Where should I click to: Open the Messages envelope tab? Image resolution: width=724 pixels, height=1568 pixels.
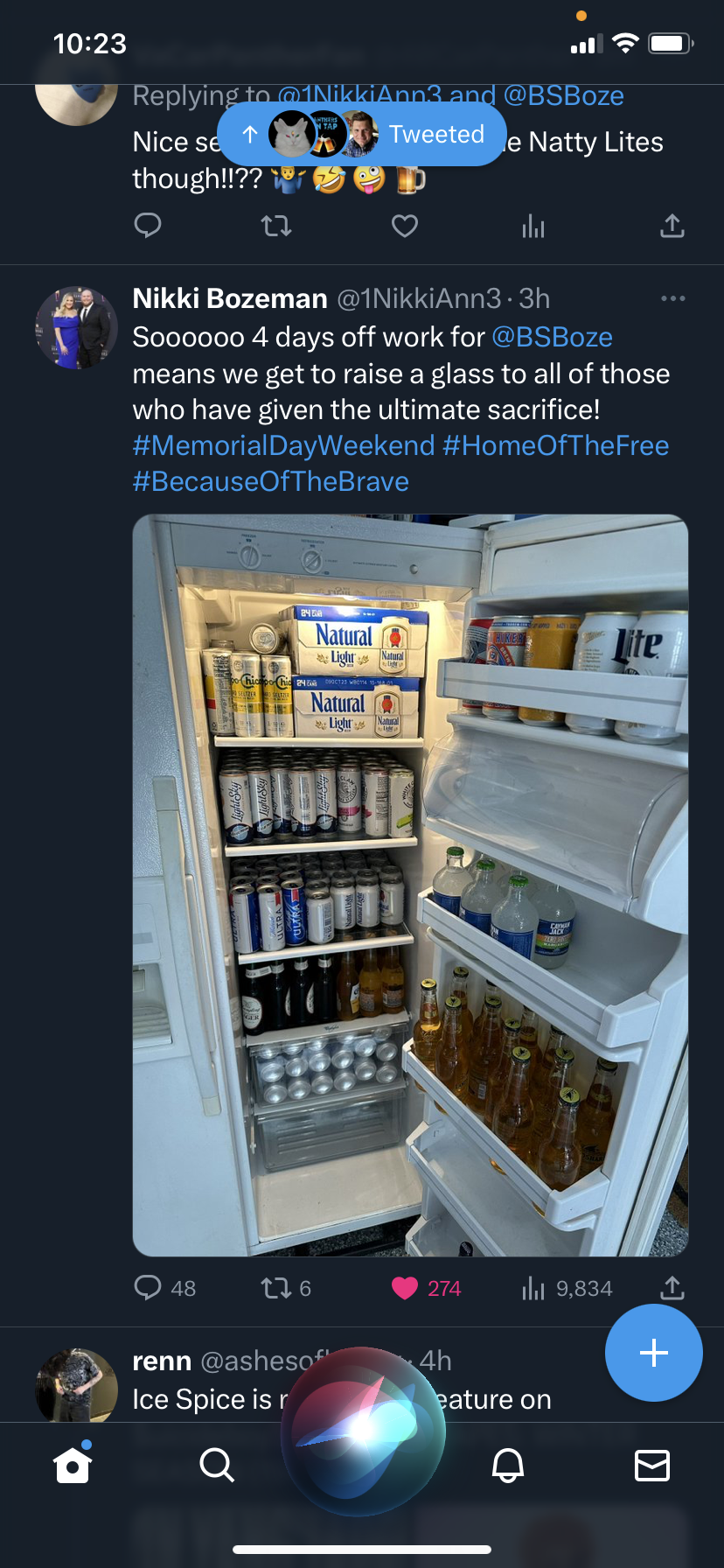pos(652,1465)
